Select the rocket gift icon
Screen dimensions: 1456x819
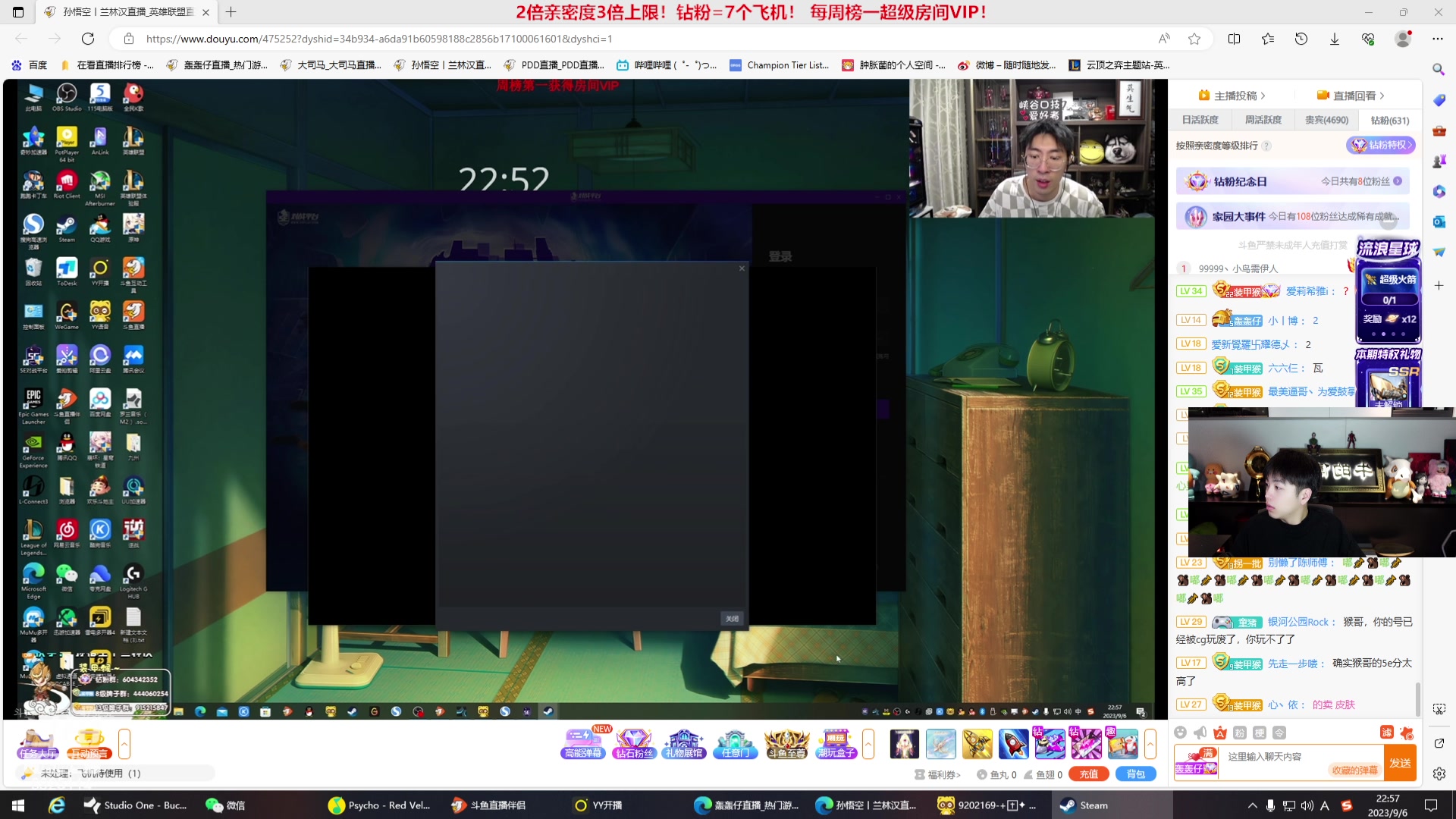pos(1013,744)
